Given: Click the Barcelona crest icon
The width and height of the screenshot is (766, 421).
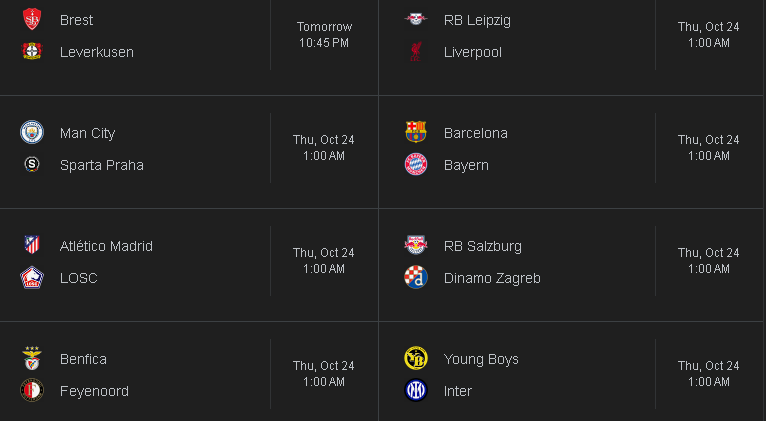Looking at the screenshot, I should click(x=416, y=132).
